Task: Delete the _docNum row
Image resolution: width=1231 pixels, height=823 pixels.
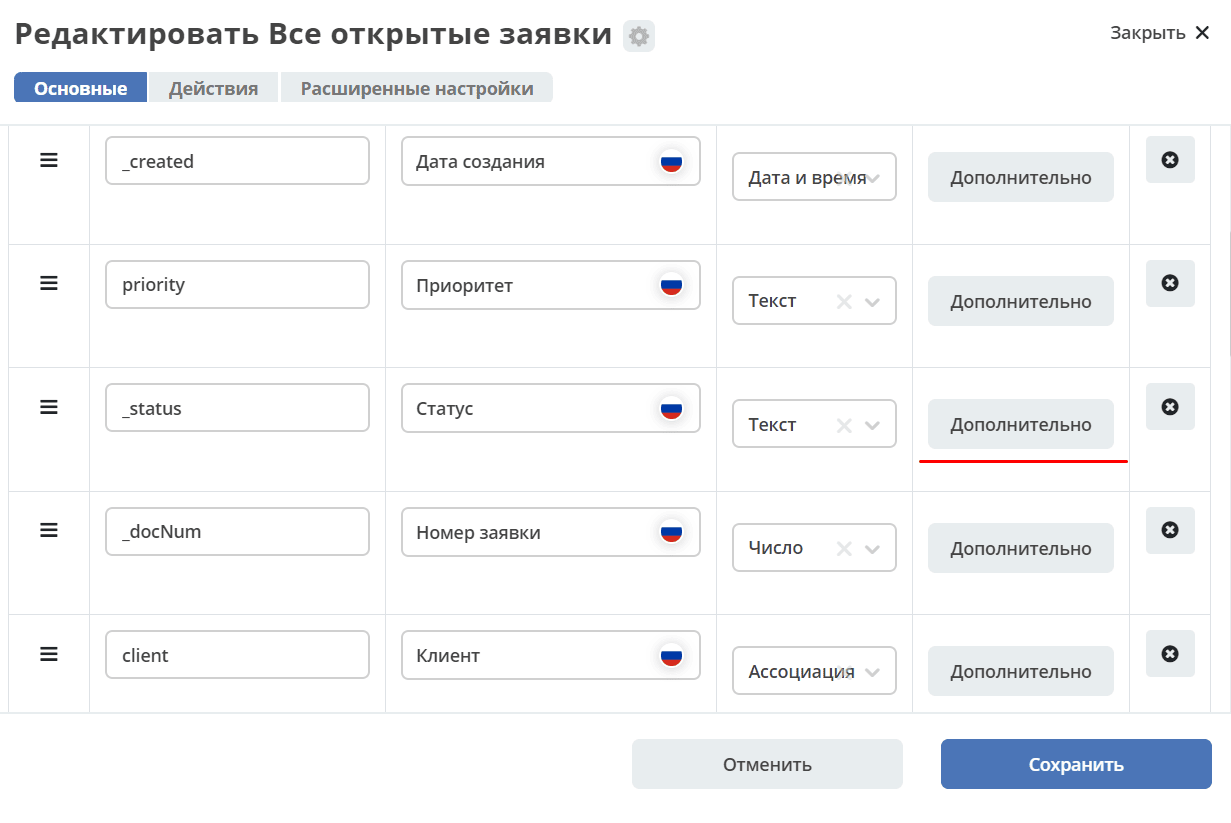Action: coord(1170,530)
